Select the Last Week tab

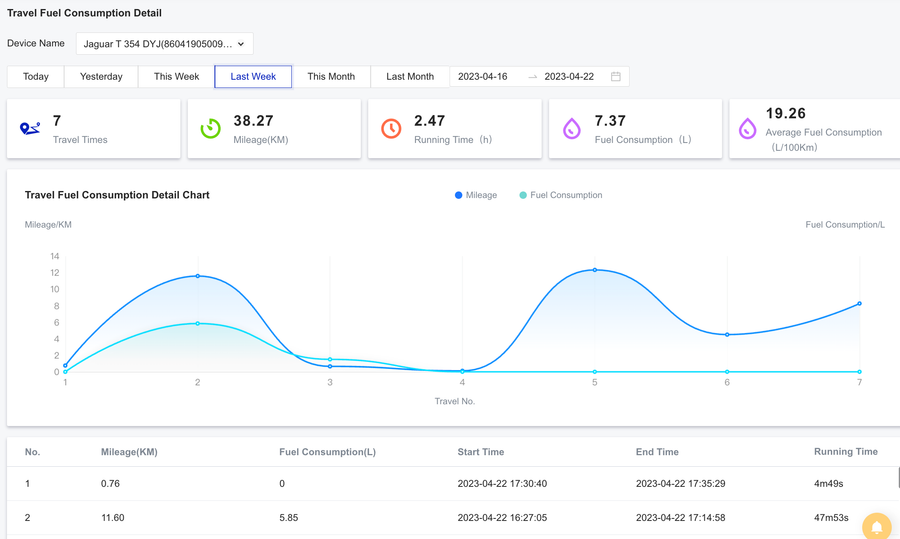(253, 77)
